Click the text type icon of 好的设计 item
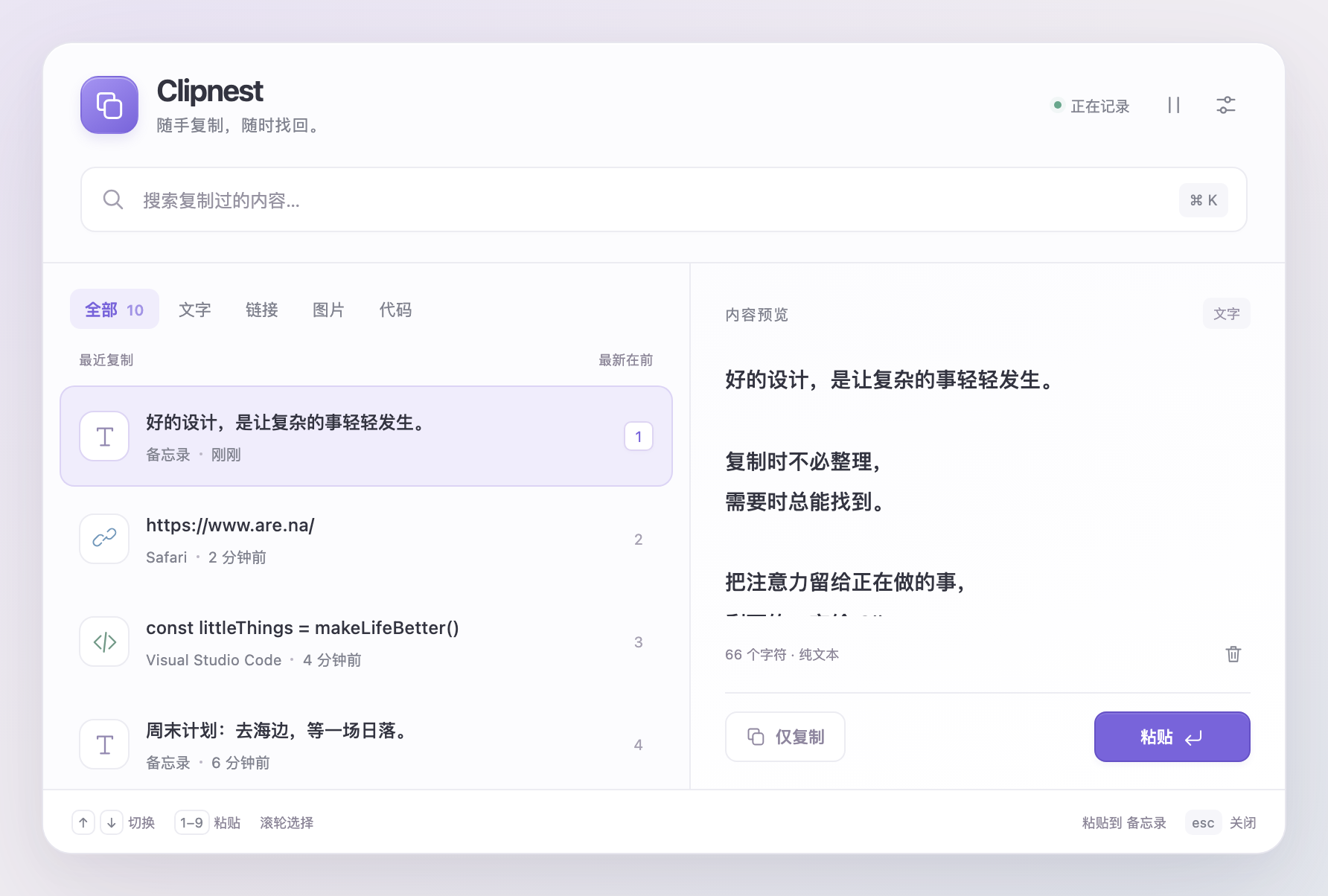The height and width of the screenshot is (896, 1328). 105,437
